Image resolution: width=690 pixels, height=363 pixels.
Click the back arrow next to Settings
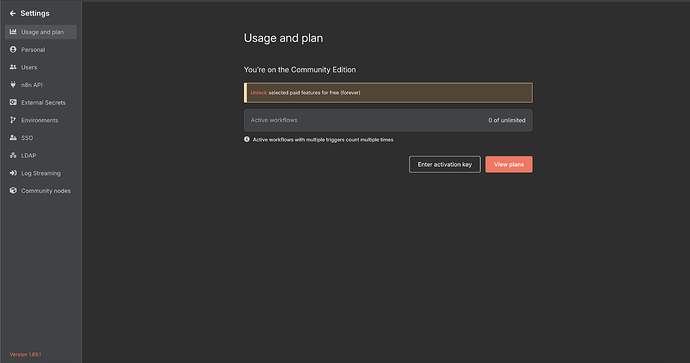pos(12,14)
